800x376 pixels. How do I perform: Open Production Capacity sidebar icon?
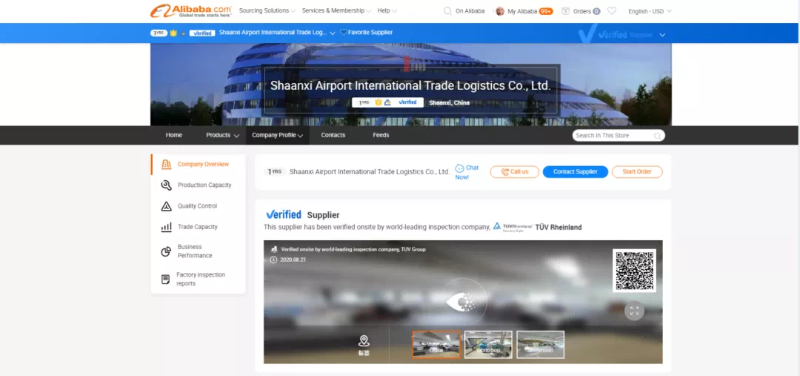click(166, 185)
